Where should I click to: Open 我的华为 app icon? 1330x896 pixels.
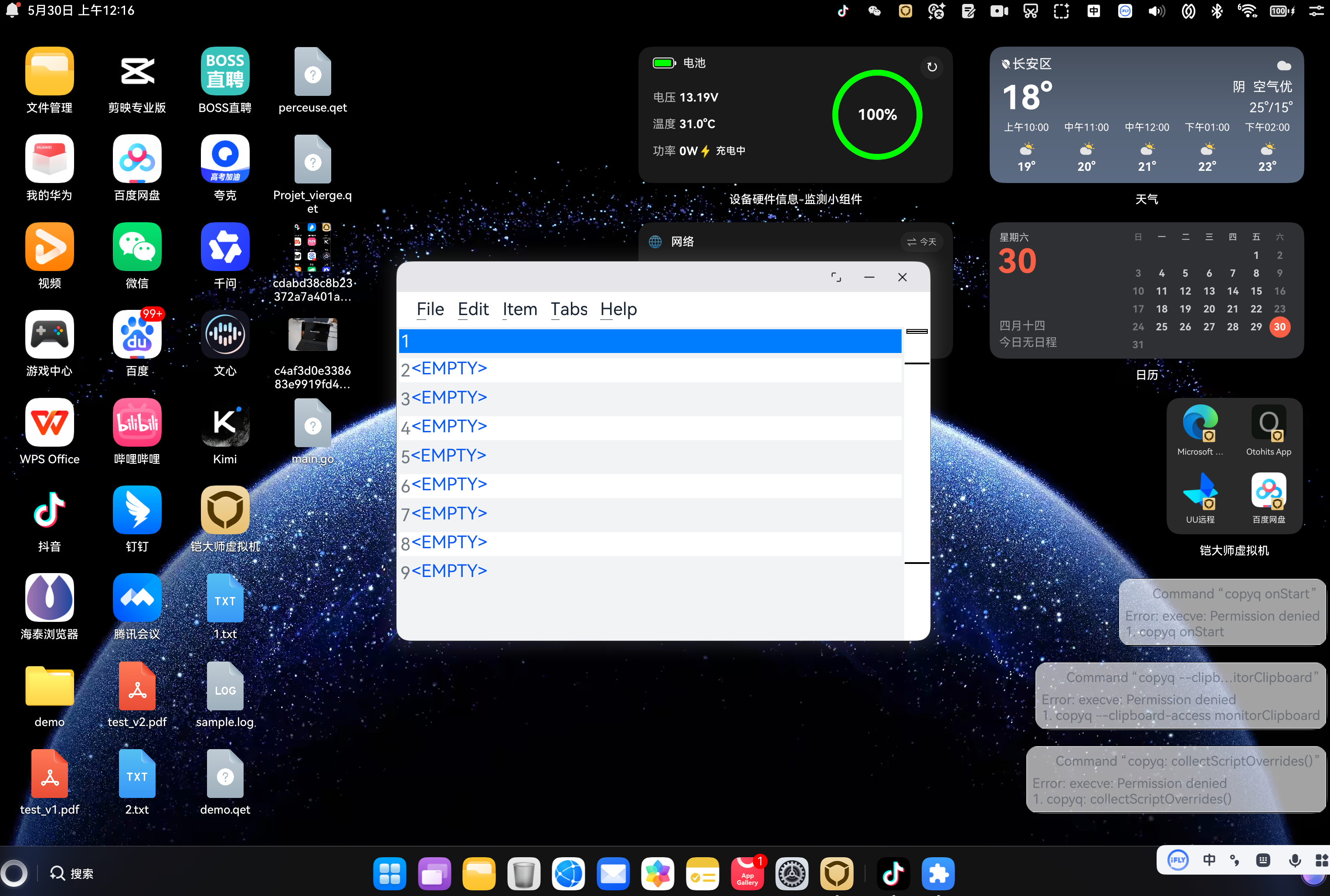(49, 160)
